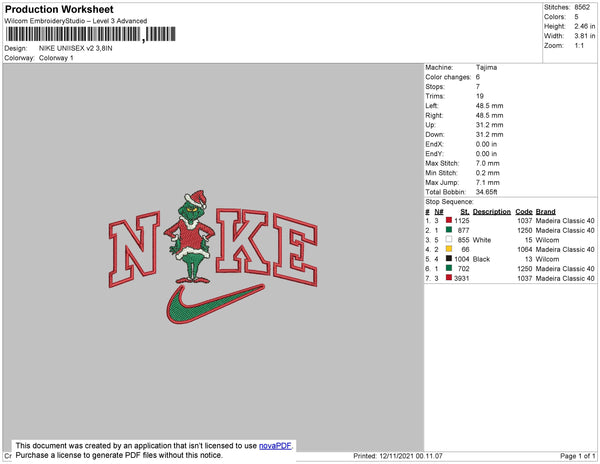Click the printed timestamp '12/11/2021 00.11.07'
600x464 pixels.
click(411, 456)
